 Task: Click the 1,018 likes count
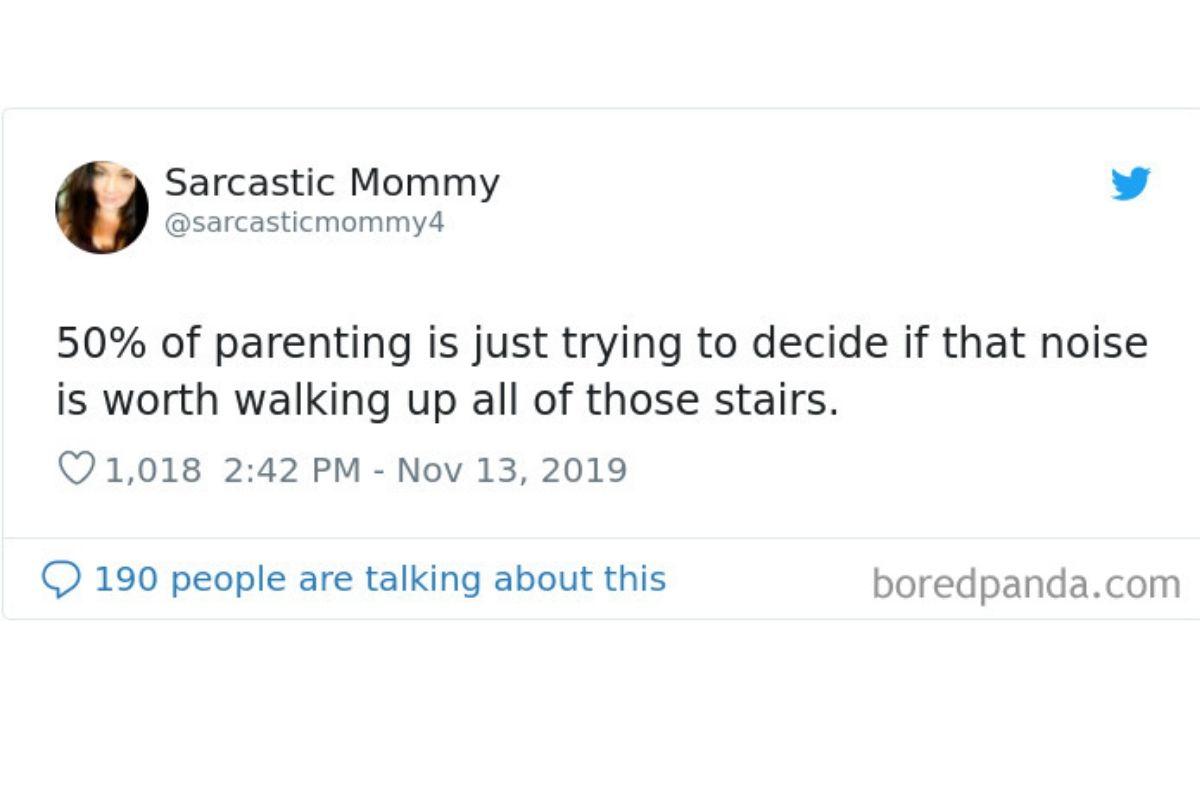tap(153, 469)
